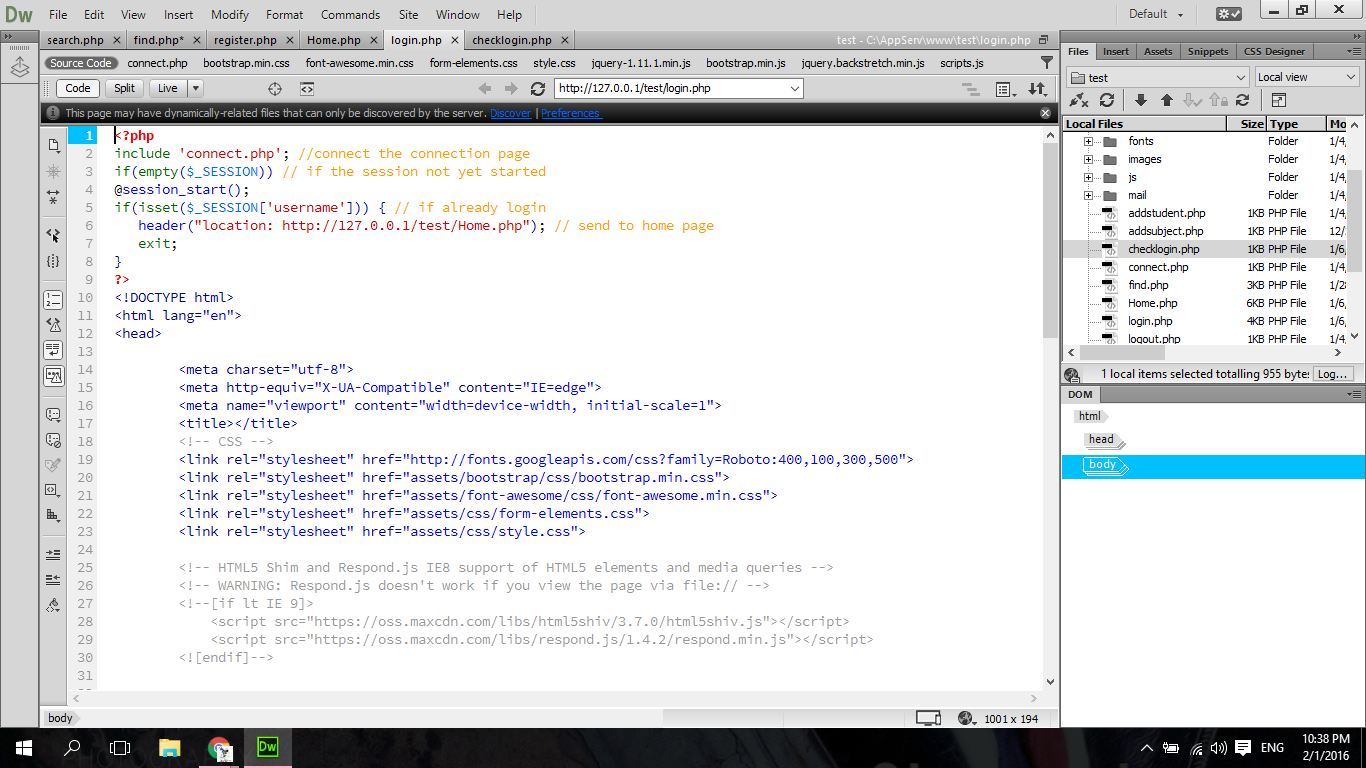1366x768 pixels.
Task: Open the Sync Settings icon in title bar
Action: [x=1229, y=14]
